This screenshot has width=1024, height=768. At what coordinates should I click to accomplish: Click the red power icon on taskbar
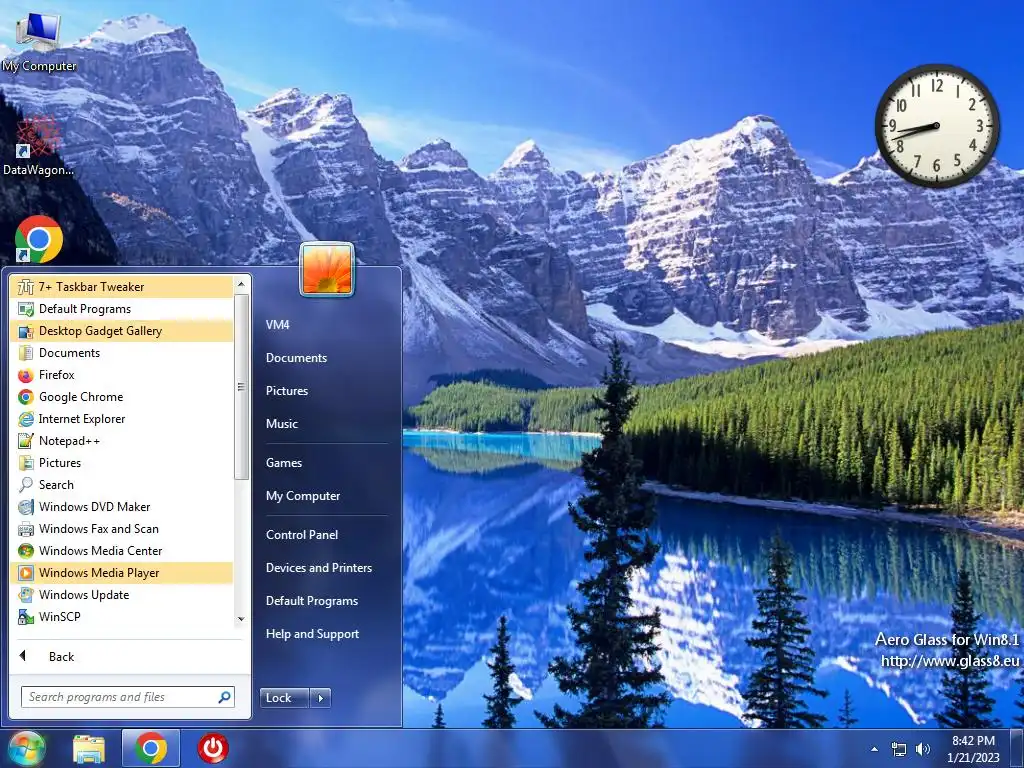(x=213, y=748)
